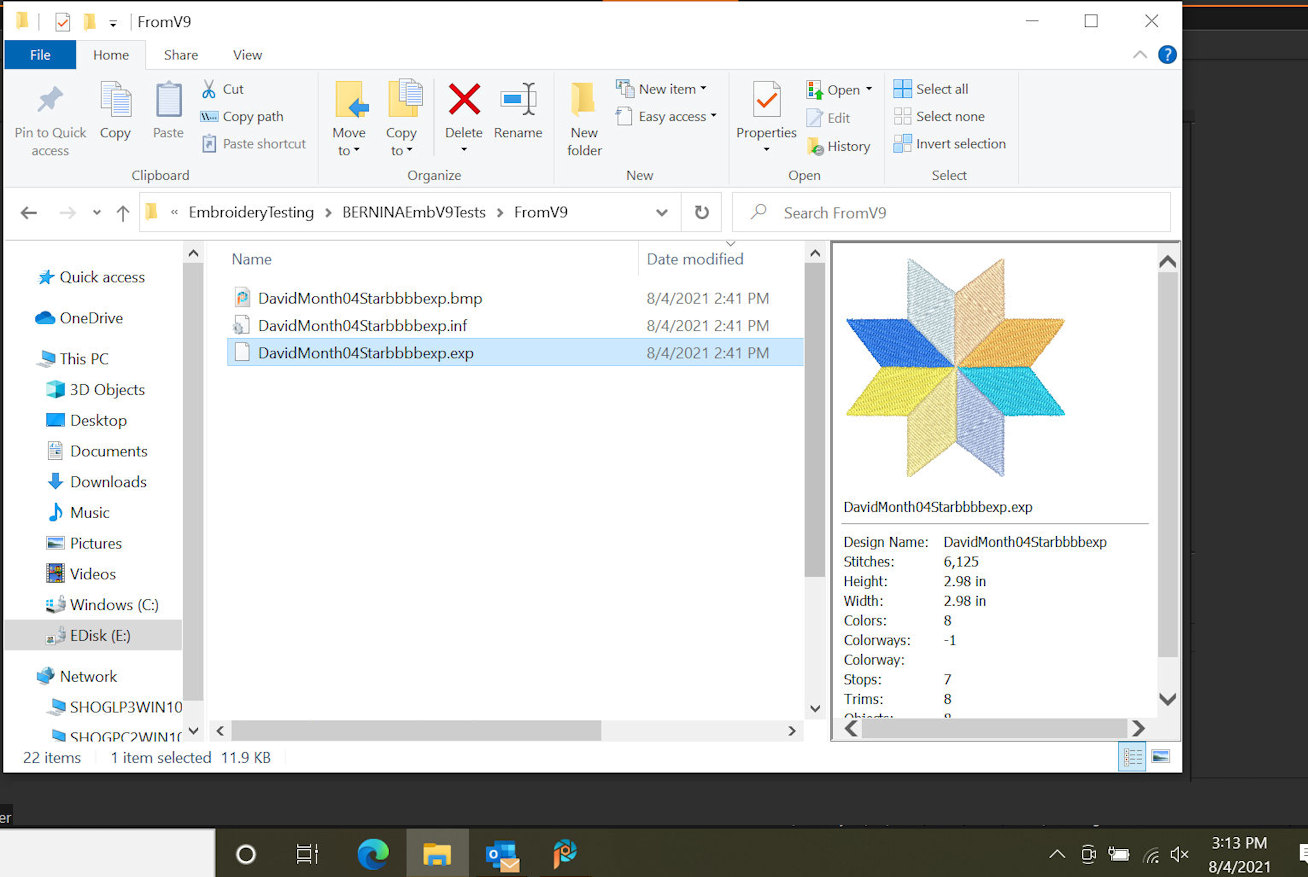Click BERNINAEmbV9Tests in the address path
The width and height of the screenshot is (1308, 877).
pyautogui.click(x=414, y=212)
